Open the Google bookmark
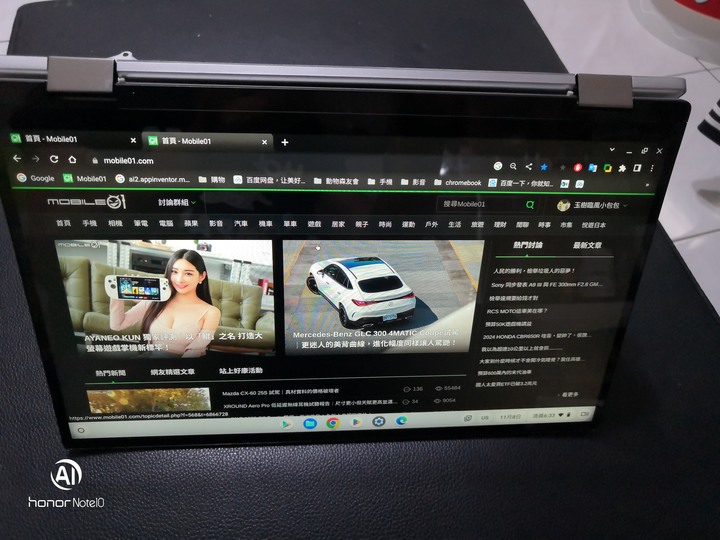The width and height of the screenshot is (720, 540). (35, 178)
